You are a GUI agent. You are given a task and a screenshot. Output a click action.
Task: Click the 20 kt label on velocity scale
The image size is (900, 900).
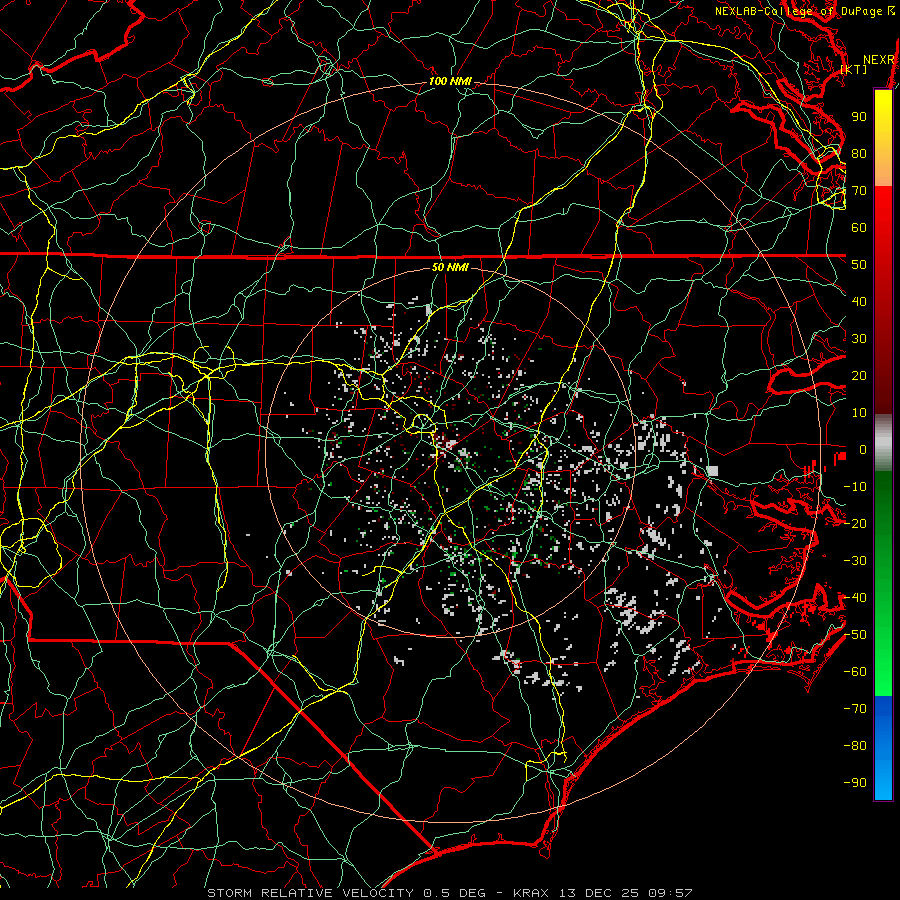tap(859, 376)
